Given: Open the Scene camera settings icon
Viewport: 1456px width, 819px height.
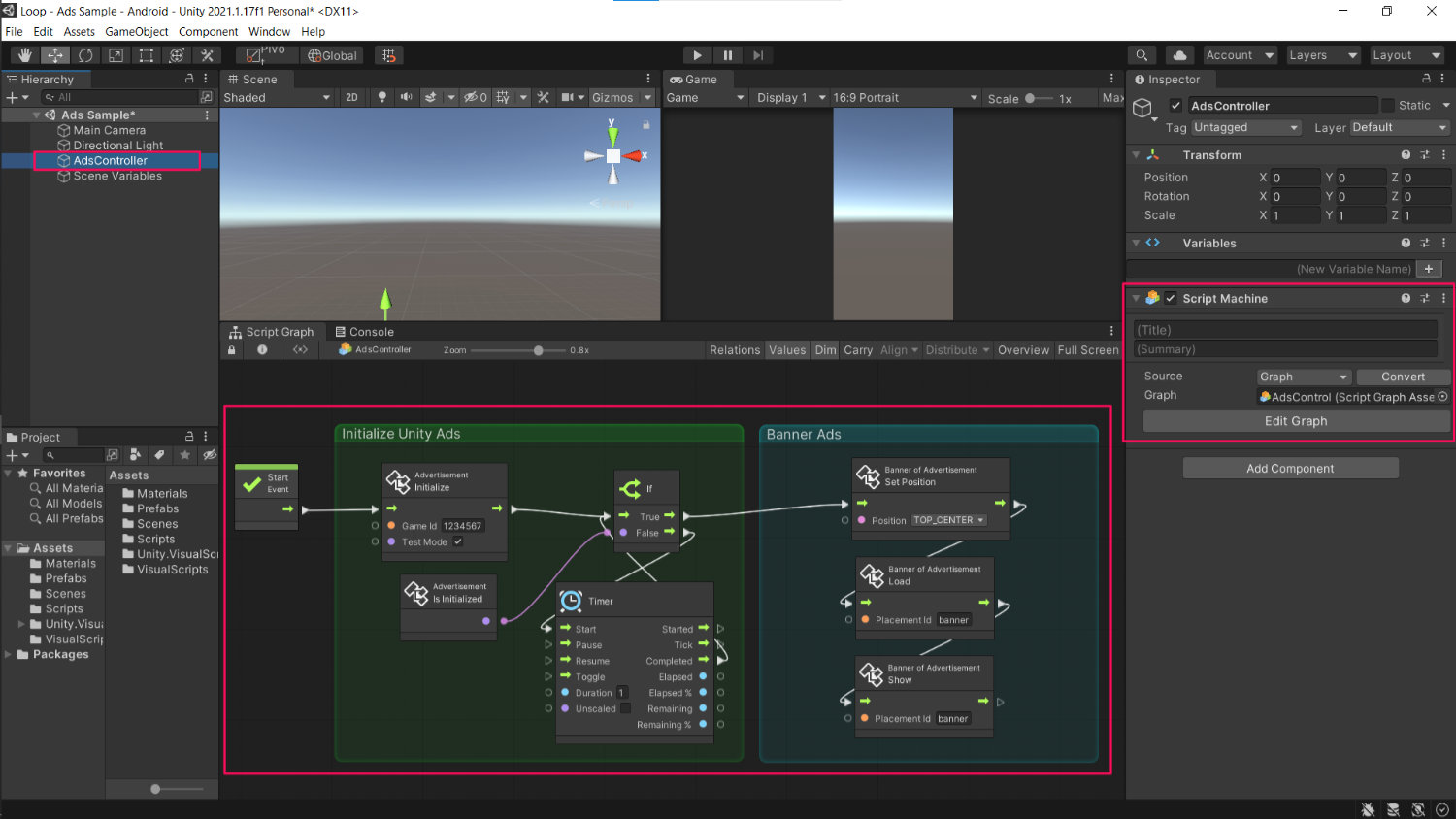Looking at the screenshot, I should click(x=567, y=97).
